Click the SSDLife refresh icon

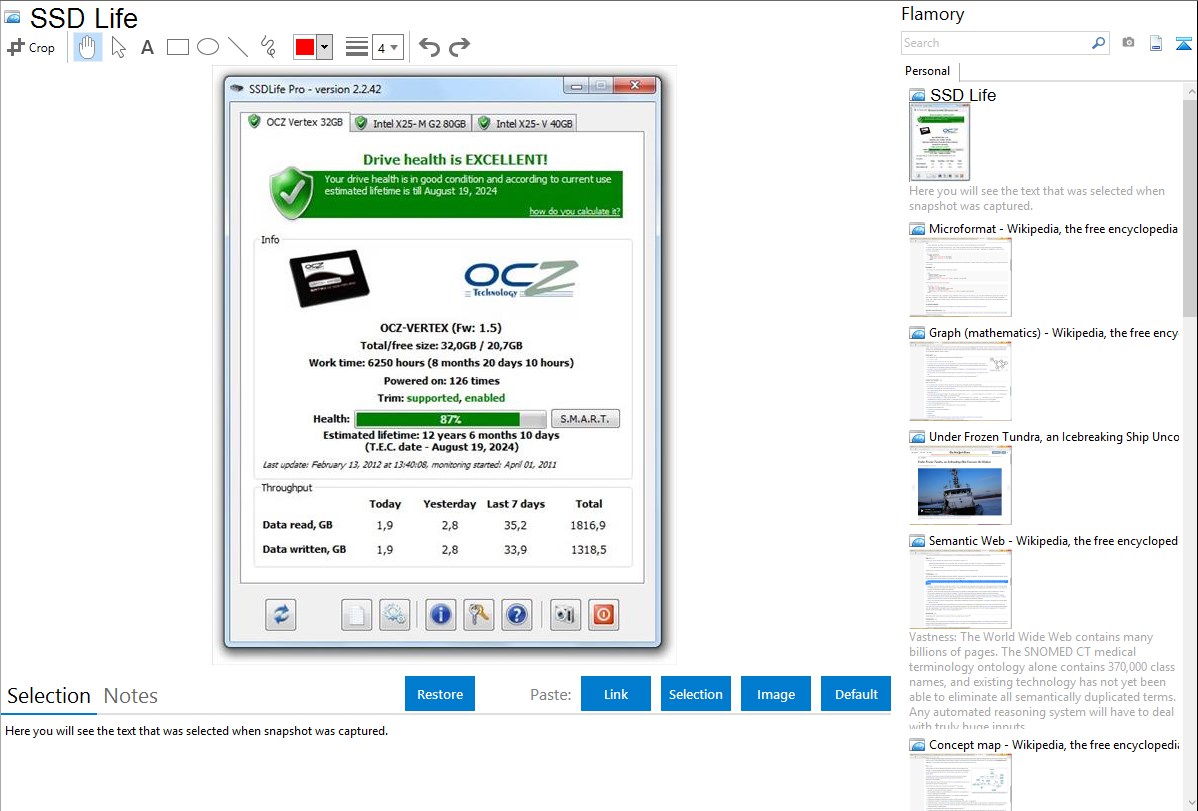click(x=280, y=615)
